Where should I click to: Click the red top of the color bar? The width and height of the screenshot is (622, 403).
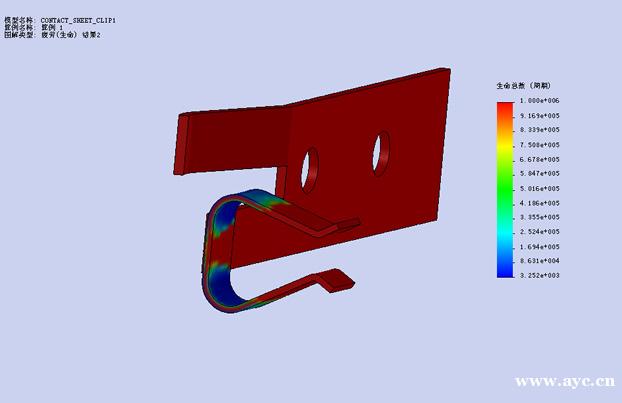[505, 108]
